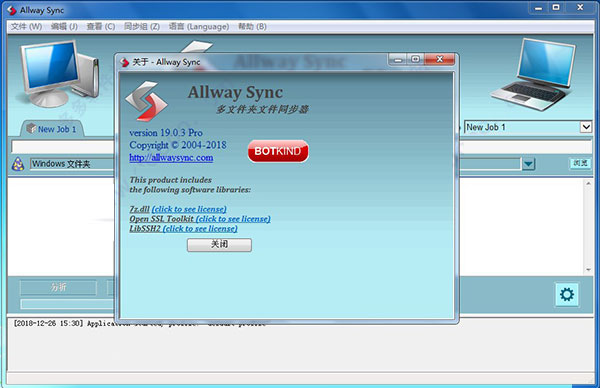Close the main Allway Sync window
600x388 pixels.
pyautogui.click(x=580, y=8)
